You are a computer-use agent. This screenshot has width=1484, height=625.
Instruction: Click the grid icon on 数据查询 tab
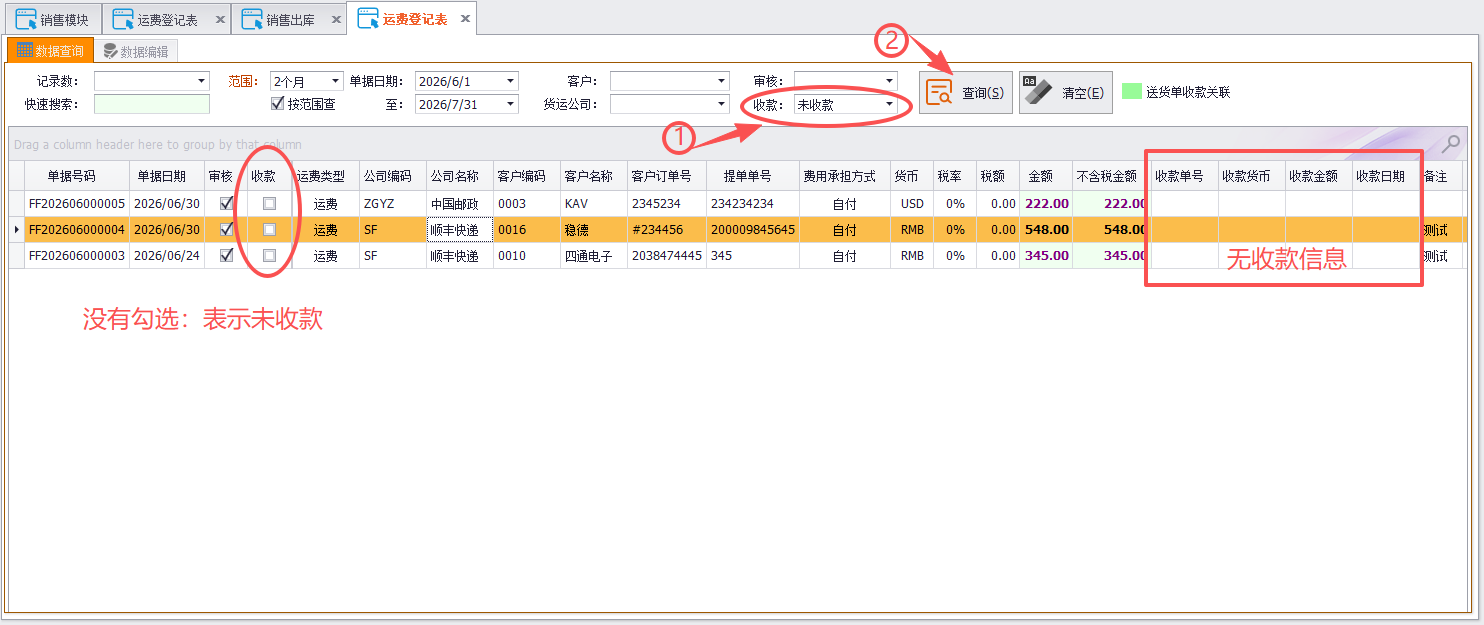(x=25, y=51)
